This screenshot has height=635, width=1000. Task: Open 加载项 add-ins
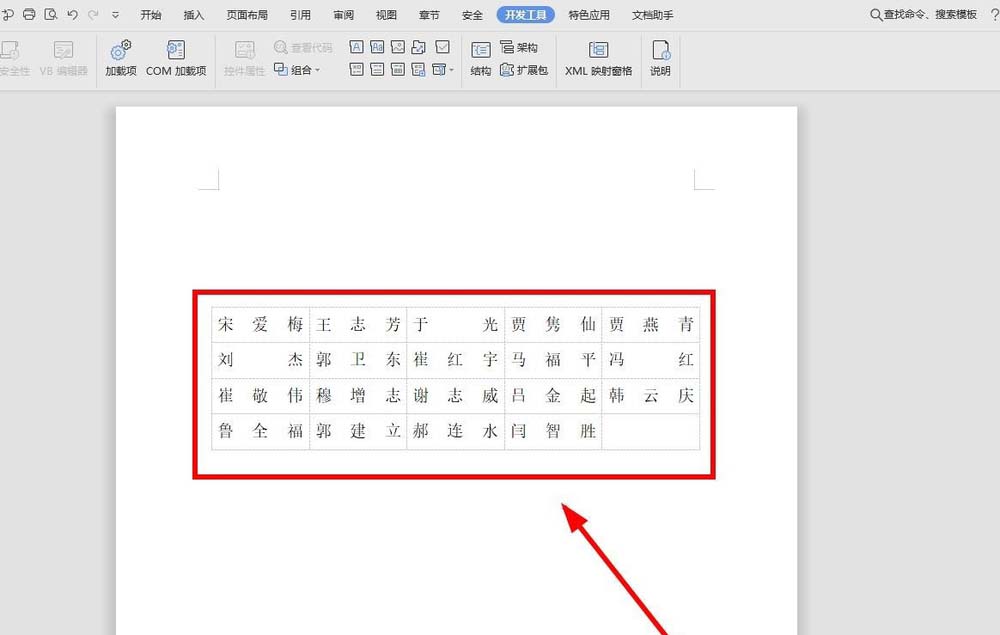pyautogui.click(x=121, y=59)
